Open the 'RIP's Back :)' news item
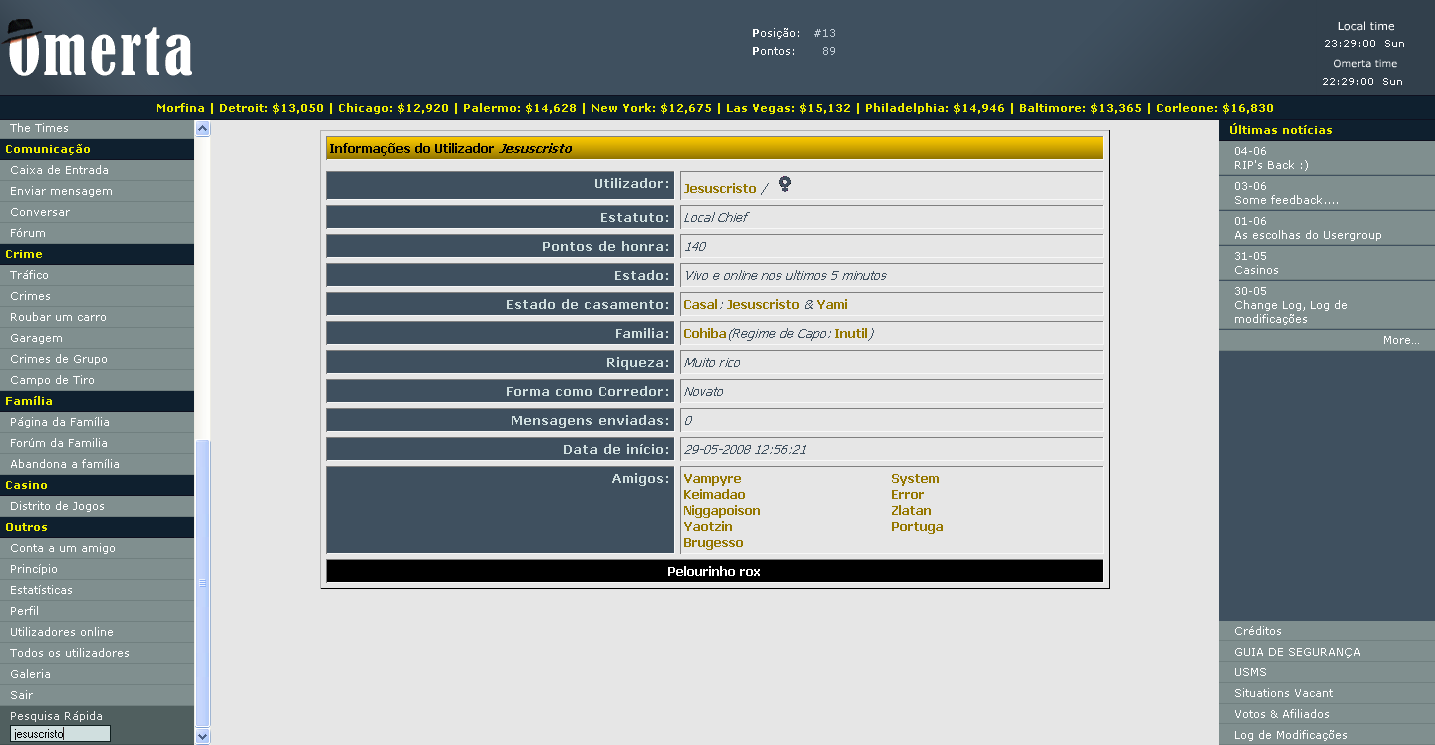The height and width of the screenshot is (745, 1435). (x=1271, y=165)
